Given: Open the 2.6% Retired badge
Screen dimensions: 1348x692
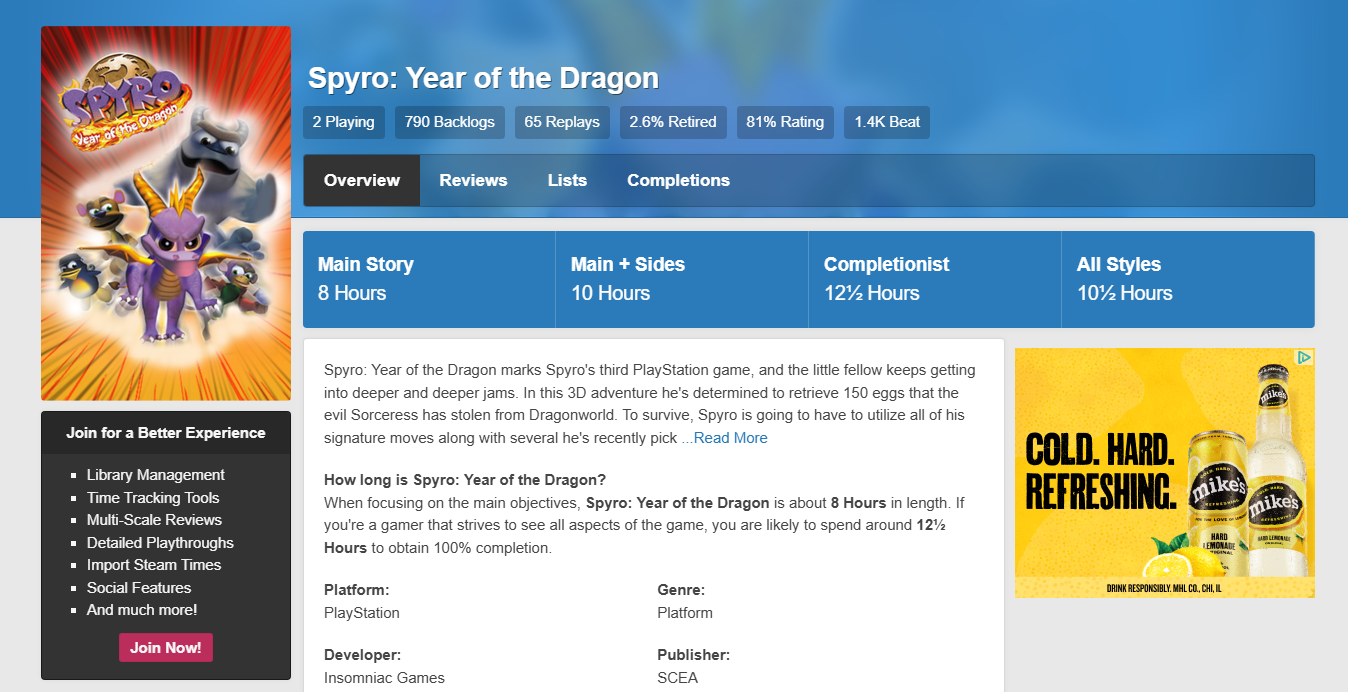Looking at the screenshot, I should (x=673, y=122).
